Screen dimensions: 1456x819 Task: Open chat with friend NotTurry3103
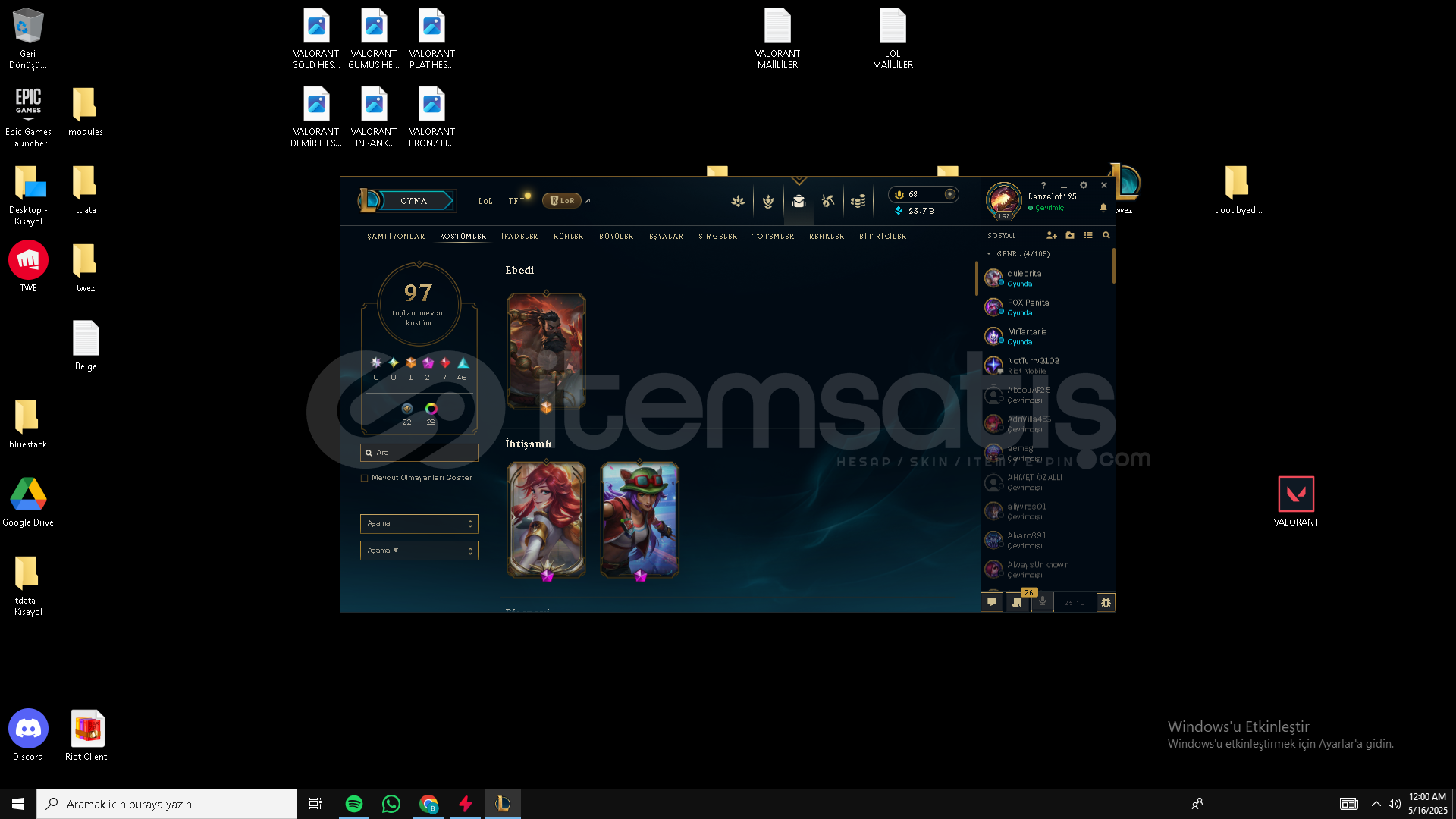click(1046, 366)
